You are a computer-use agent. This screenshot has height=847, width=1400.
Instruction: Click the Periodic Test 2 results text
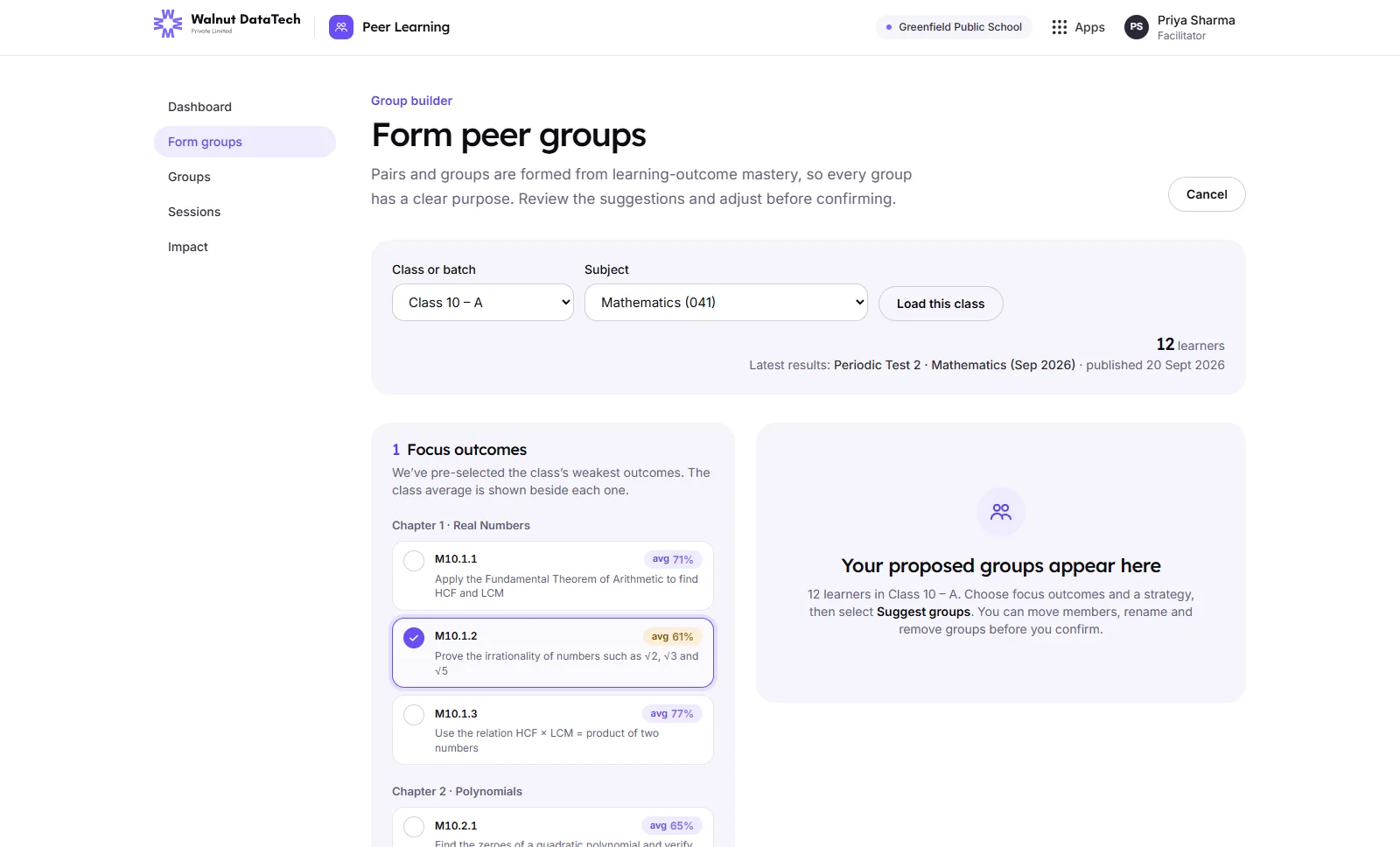955,365
